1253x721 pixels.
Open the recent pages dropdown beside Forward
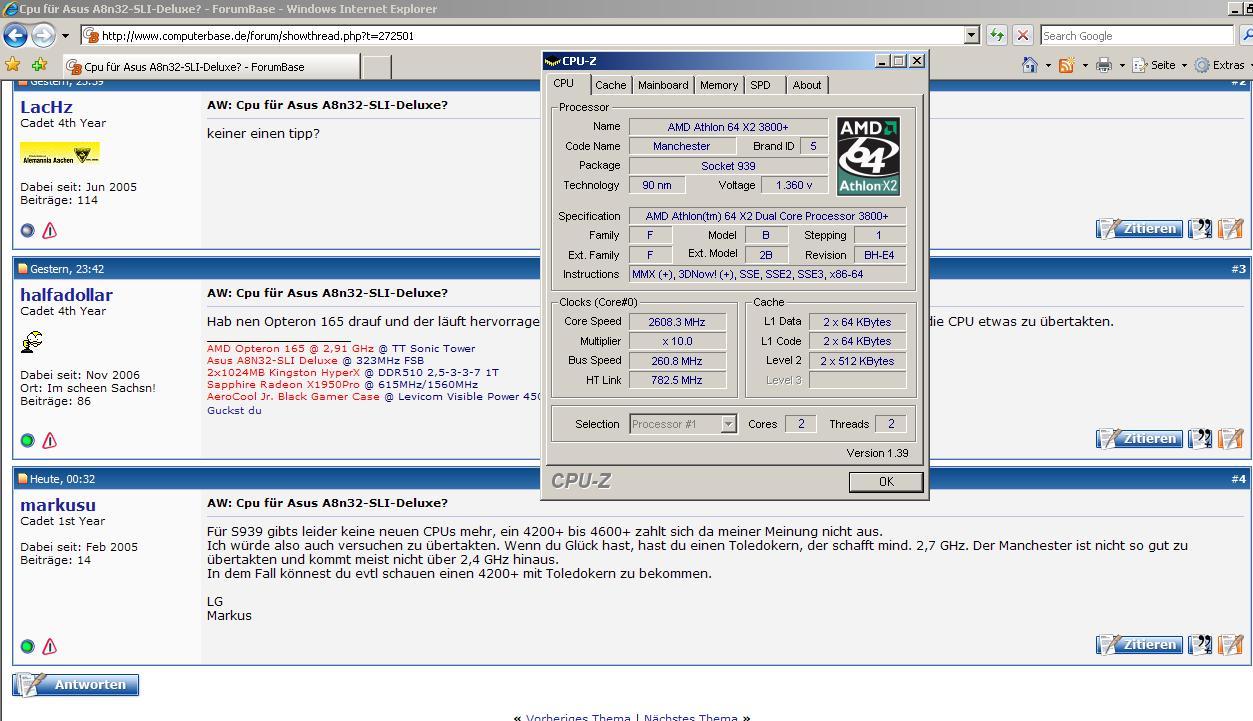tap(65, 36)
